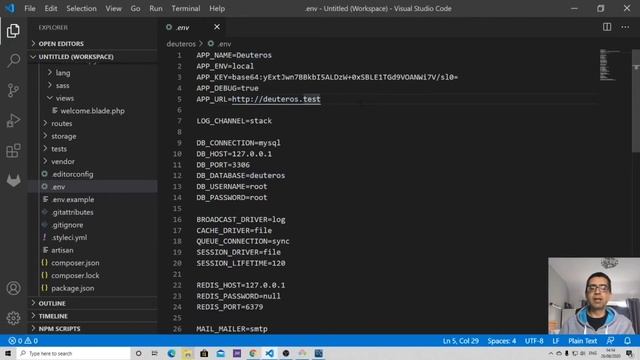640x360 pixels.
Task: Click deuteros in the breadcrumb
Action: (181, 44)
